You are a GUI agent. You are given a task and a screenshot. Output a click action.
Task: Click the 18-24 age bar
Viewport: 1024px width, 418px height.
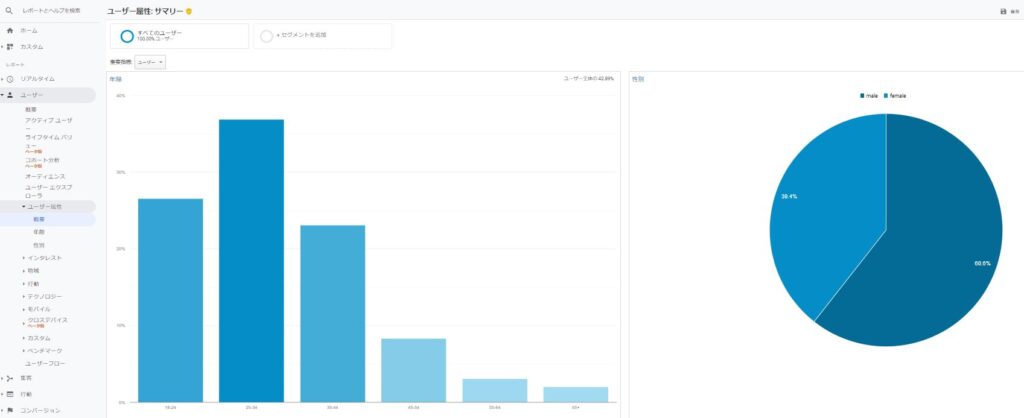[170, 300]
